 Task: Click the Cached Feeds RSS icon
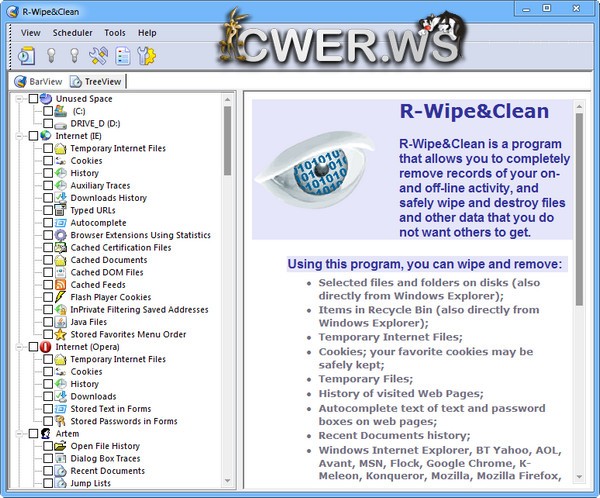60,284
